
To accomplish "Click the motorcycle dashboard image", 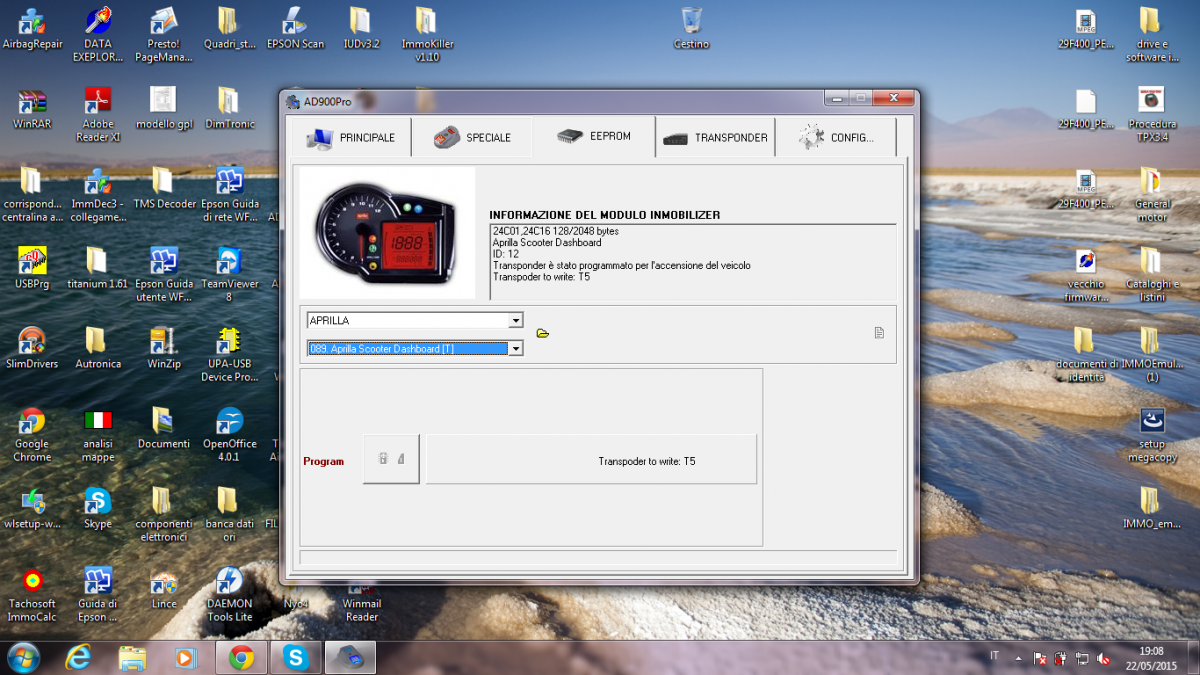I will click(388, 233).
